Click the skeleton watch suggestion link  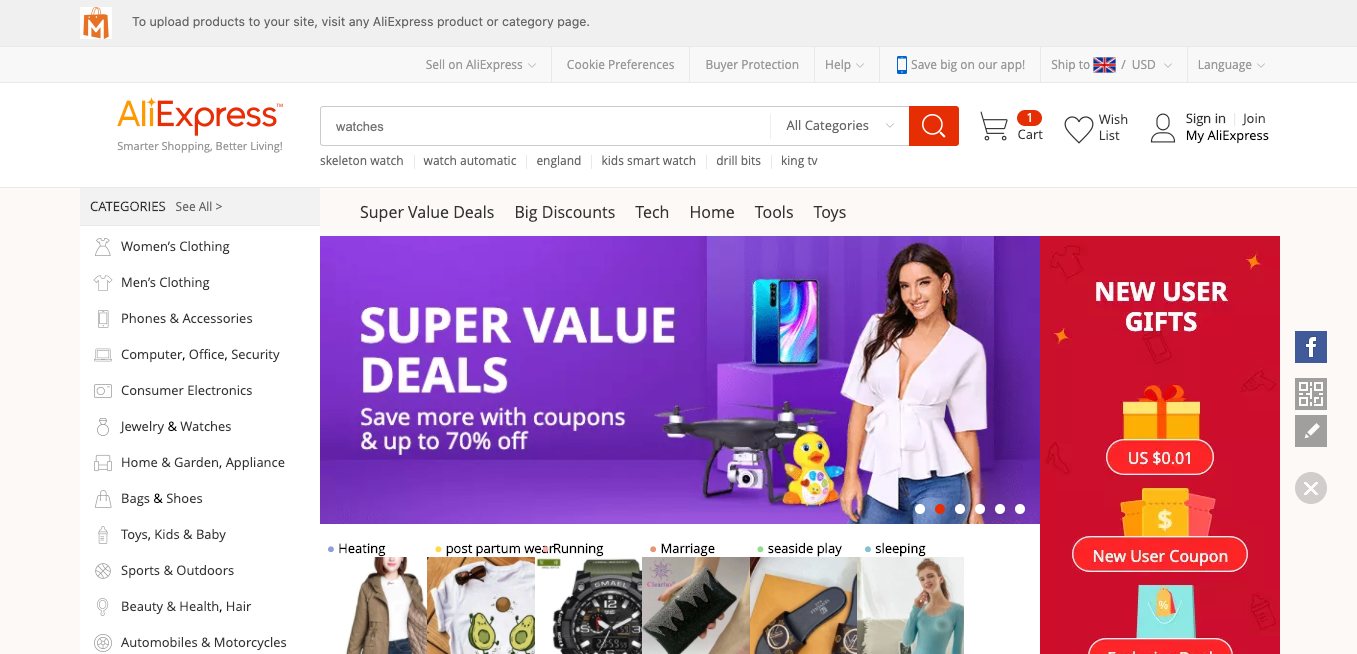[362, 161]
